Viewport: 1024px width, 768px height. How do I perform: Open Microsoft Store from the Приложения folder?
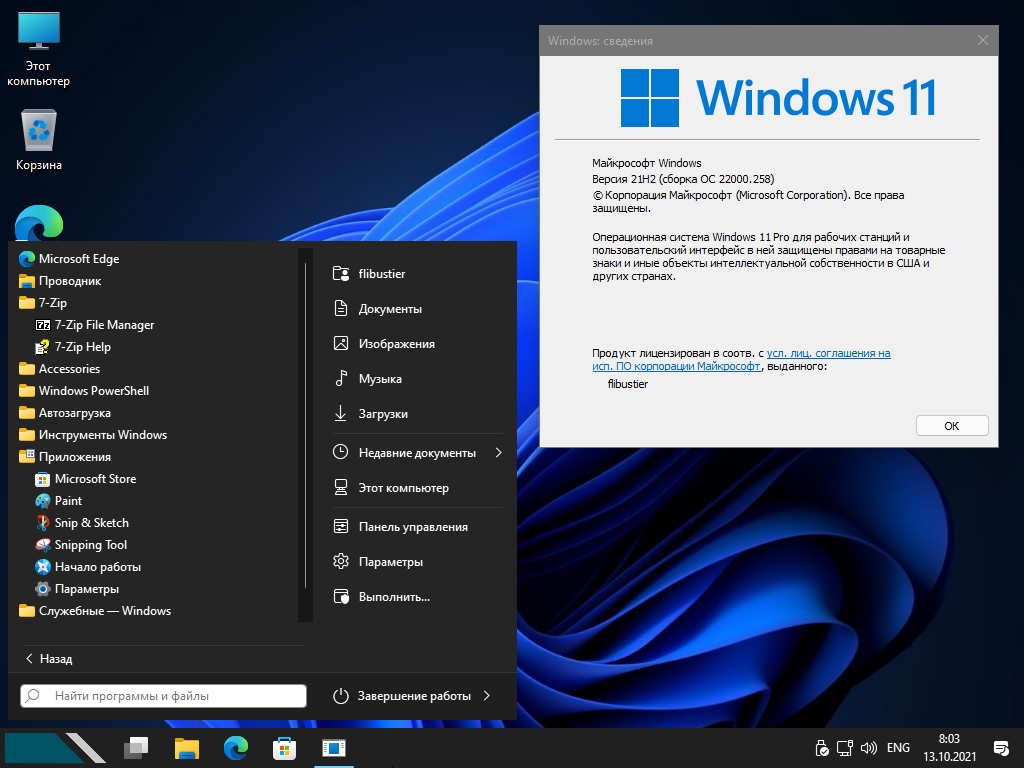point(94,479)
